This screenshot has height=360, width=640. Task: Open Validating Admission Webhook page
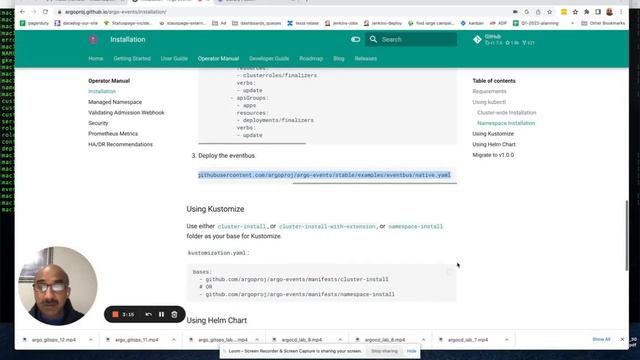126,113
